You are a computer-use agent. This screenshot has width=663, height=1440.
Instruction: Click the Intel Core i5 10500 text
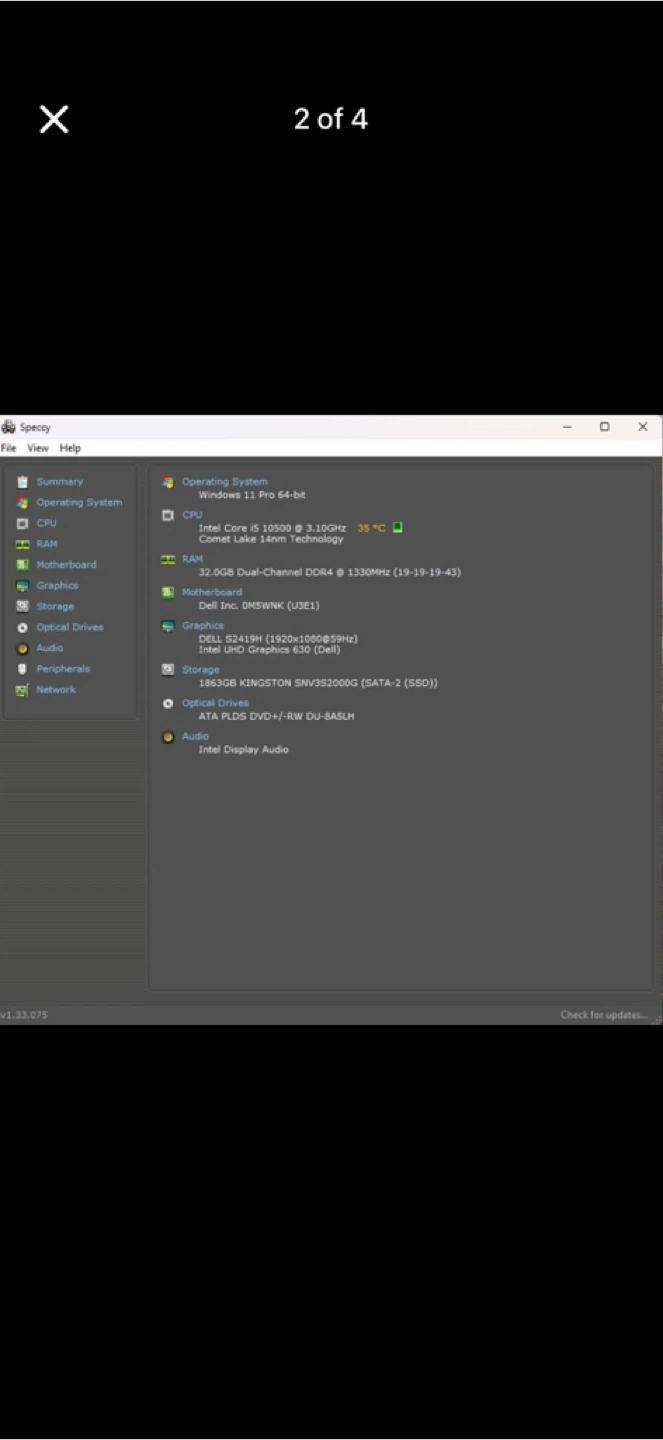tap(272, 528)
